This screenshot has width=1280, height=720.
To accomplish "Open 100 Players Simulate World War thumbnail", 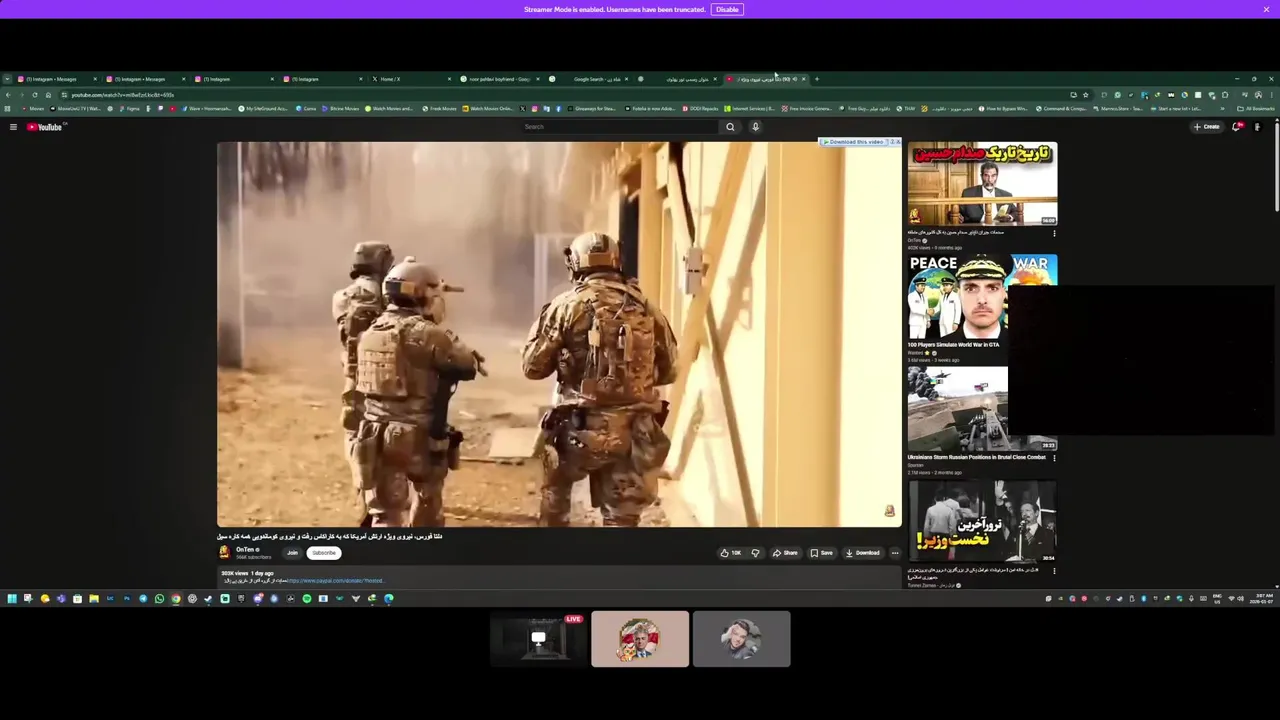I will coord(982,296).
